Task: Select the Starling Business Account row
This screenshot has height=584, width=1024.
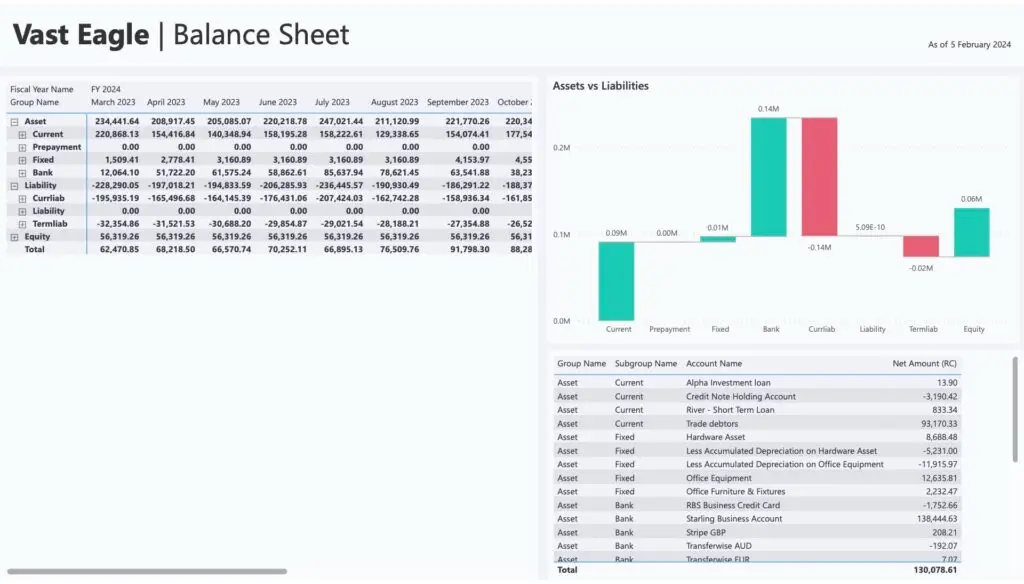Action: [x=734, y=519]
